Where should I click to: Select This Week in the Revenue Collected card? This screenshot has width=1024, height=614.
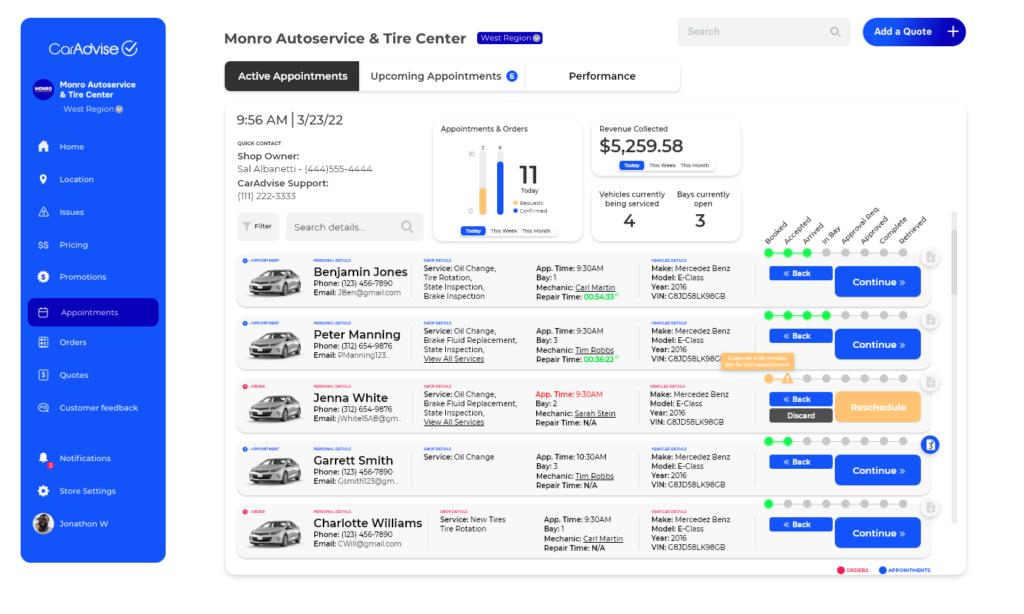point(662,165)
